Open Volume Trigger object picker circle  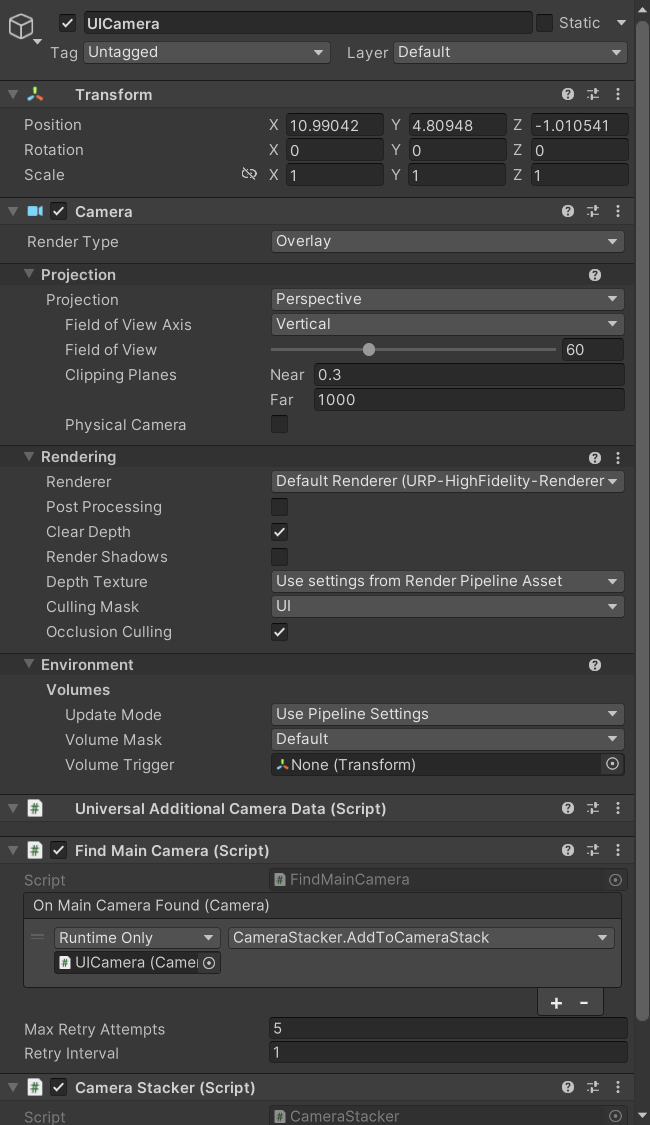coord(612,764)
